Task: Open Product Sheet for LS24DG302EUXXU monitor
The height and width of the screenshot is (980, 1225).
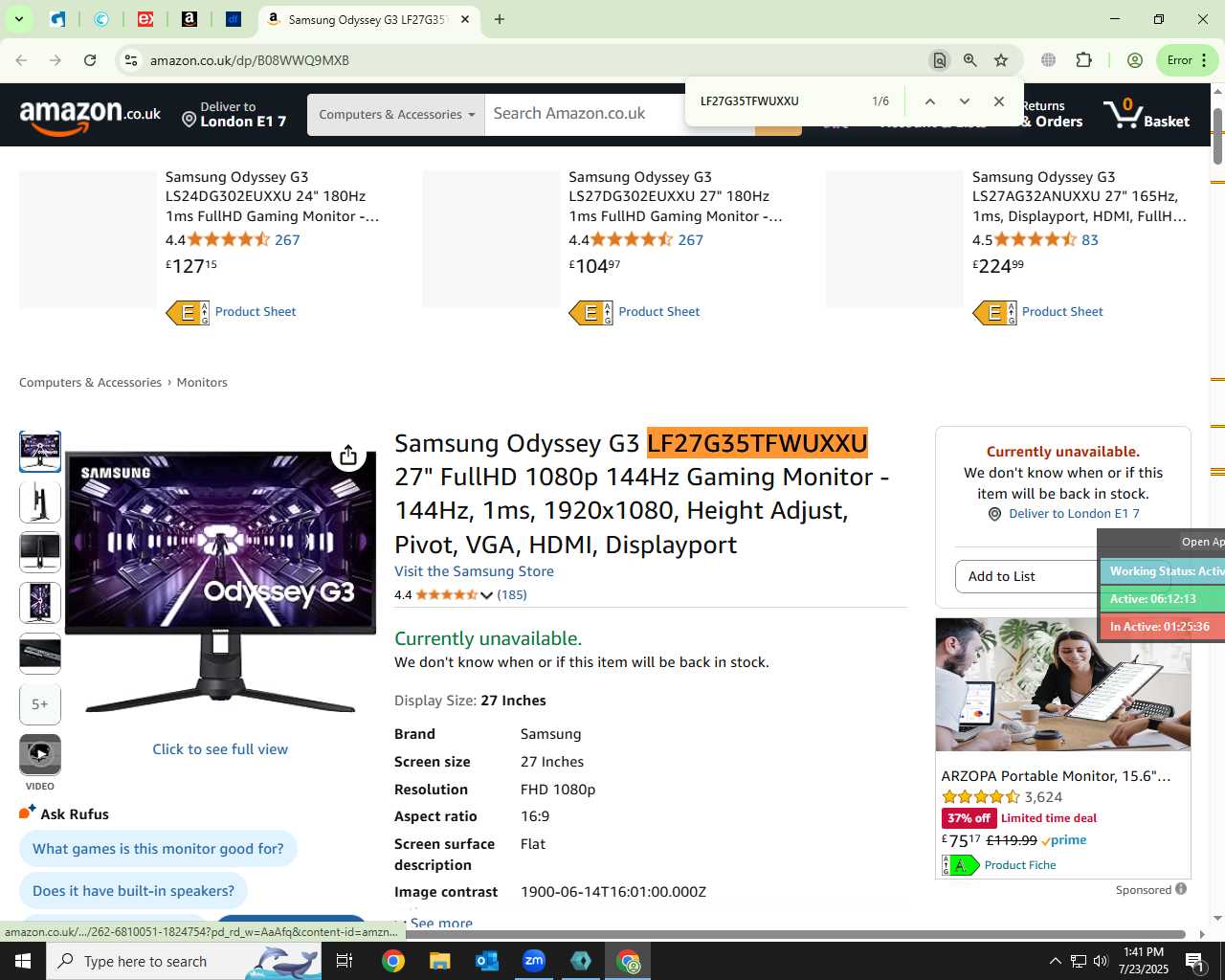Action: (x=256, y=312)
